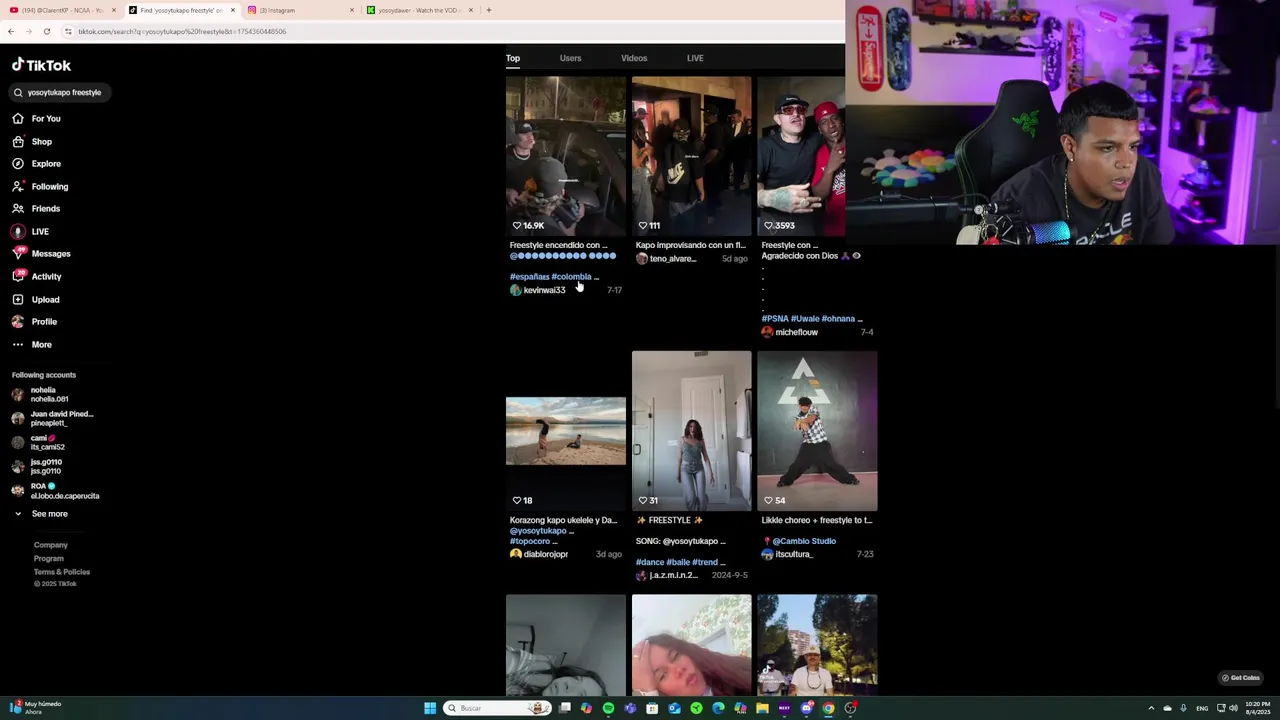Open the video with 16.9K likes
The width and height of the screenshot is (1280, 720).
tap(566, 156)
